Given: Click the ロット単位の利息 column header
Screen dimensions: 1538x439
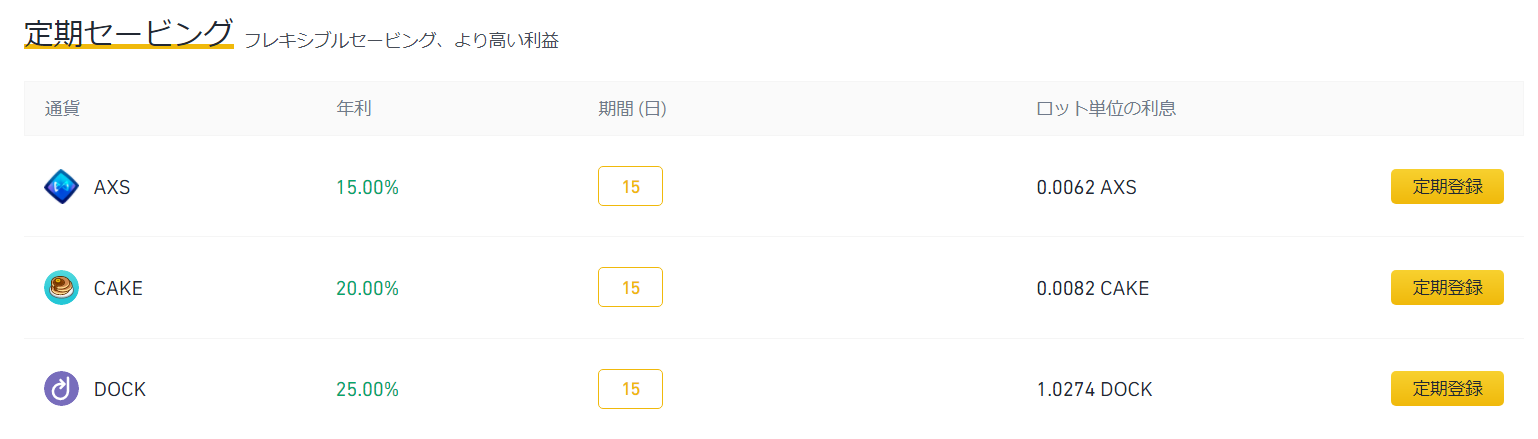Looking at the screenshot, I should [x=1106, y=108].
